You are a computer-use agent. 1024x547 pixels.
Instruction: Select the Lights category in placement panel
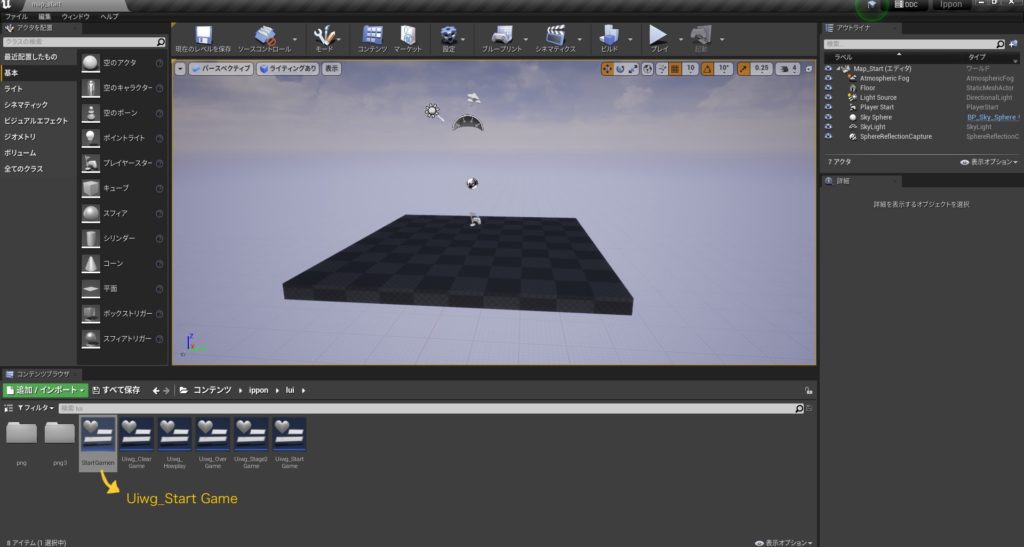pyautogui.click(x=13, y=89)
